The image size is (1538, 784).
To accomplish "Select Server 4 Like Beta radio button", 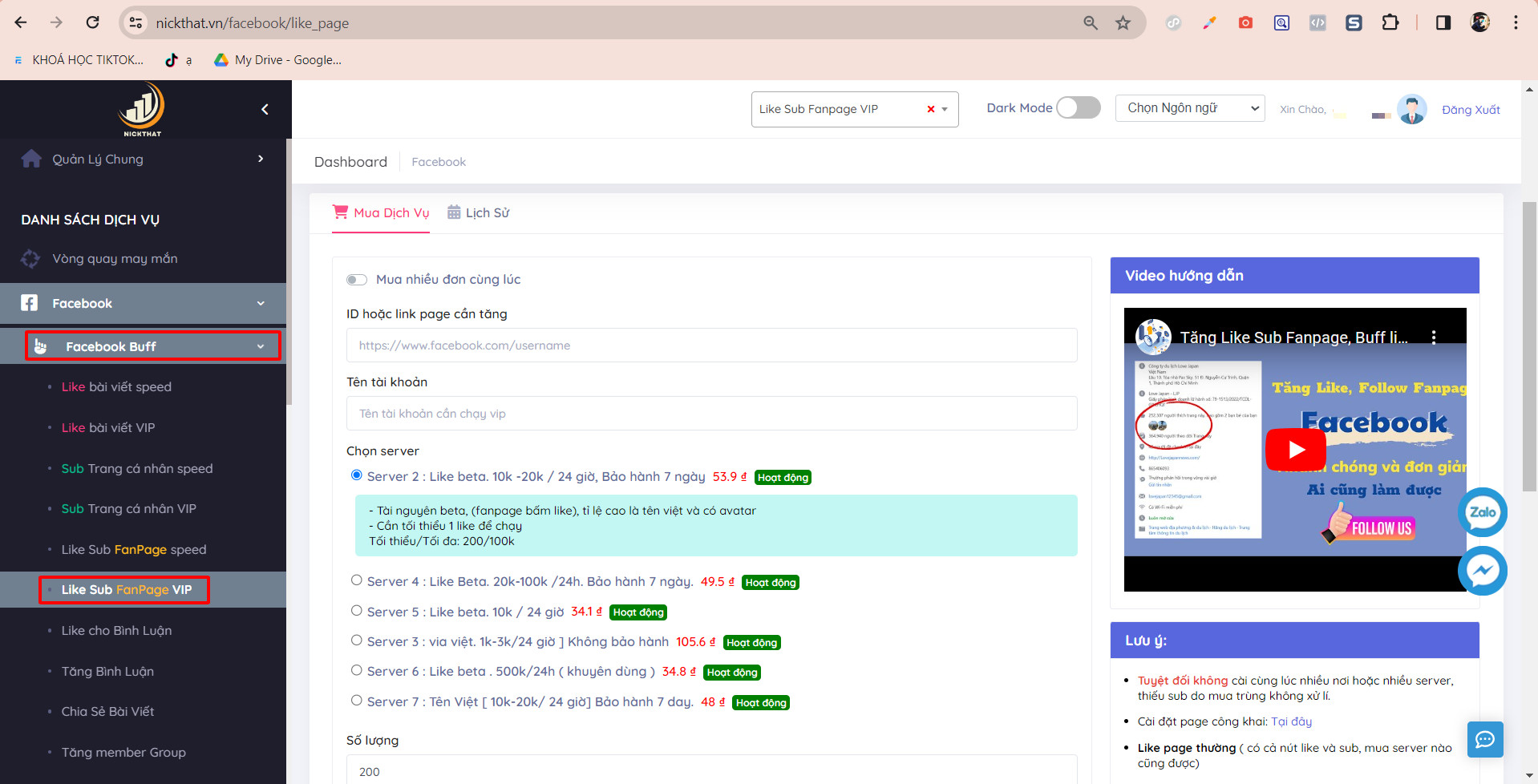I will (x=356, y=580).
